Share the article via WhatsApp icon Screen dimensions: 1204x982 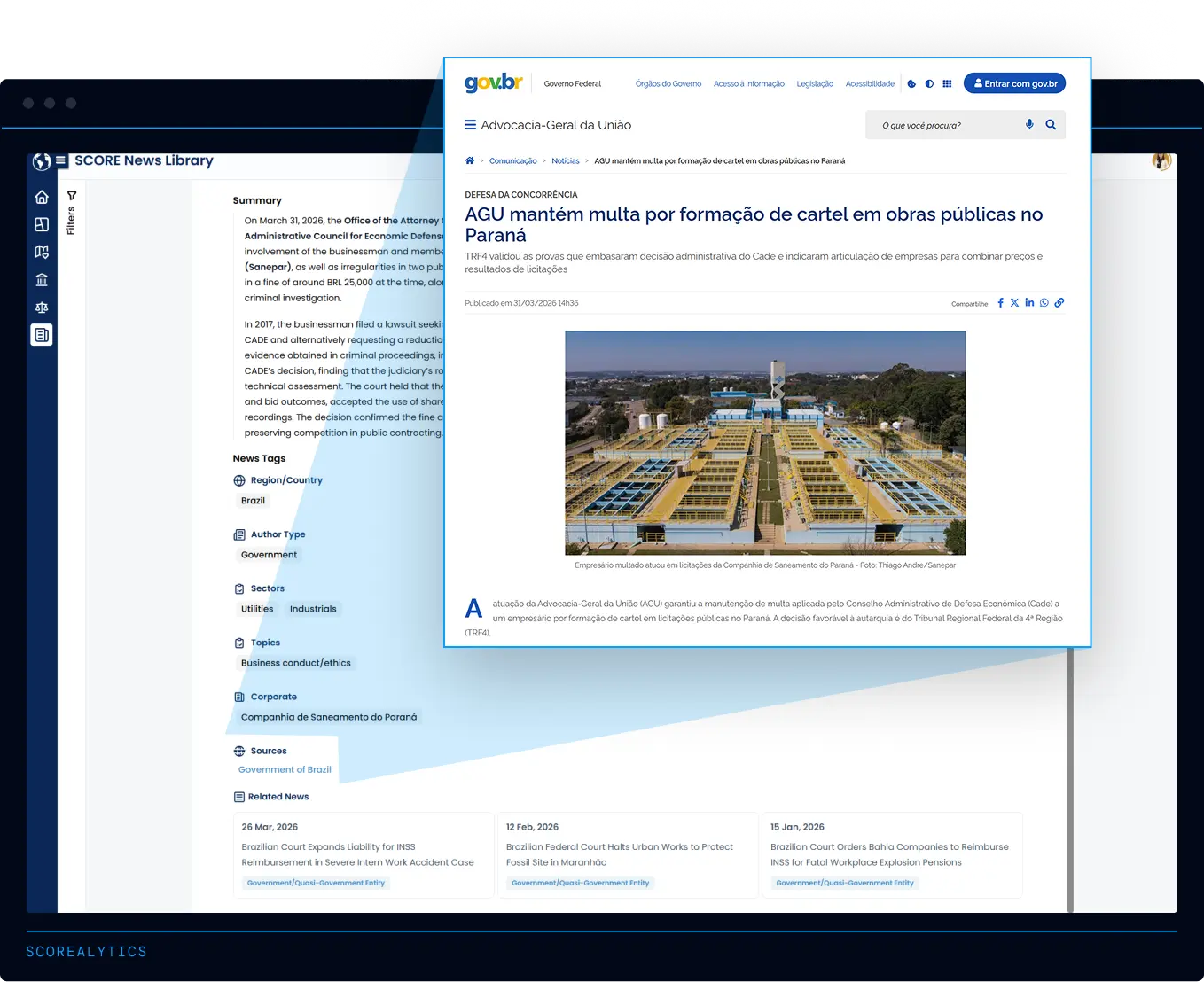(x=1044, y=303)
